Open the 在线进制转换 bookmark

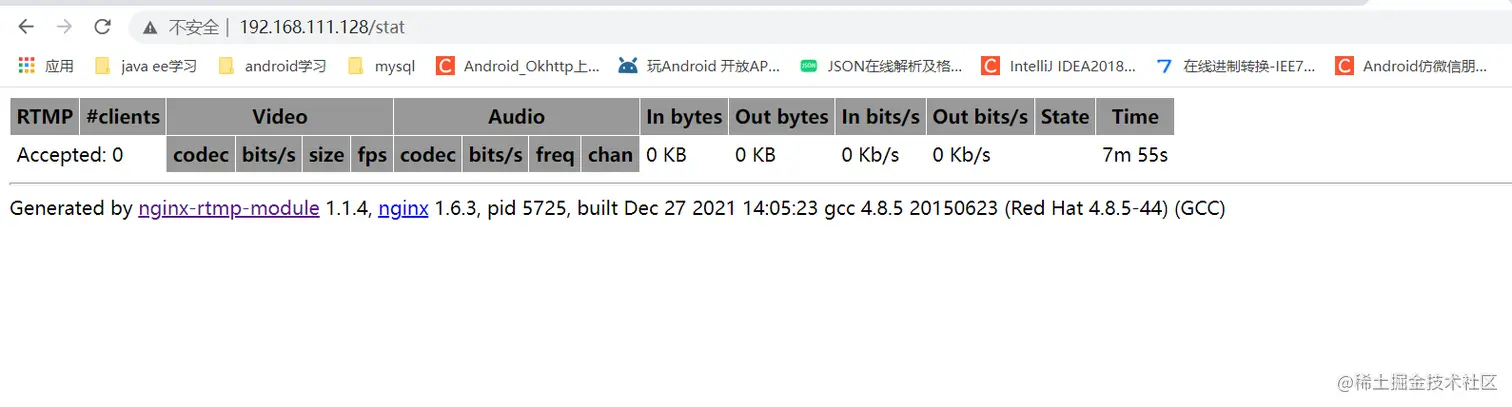[1236, 66]
